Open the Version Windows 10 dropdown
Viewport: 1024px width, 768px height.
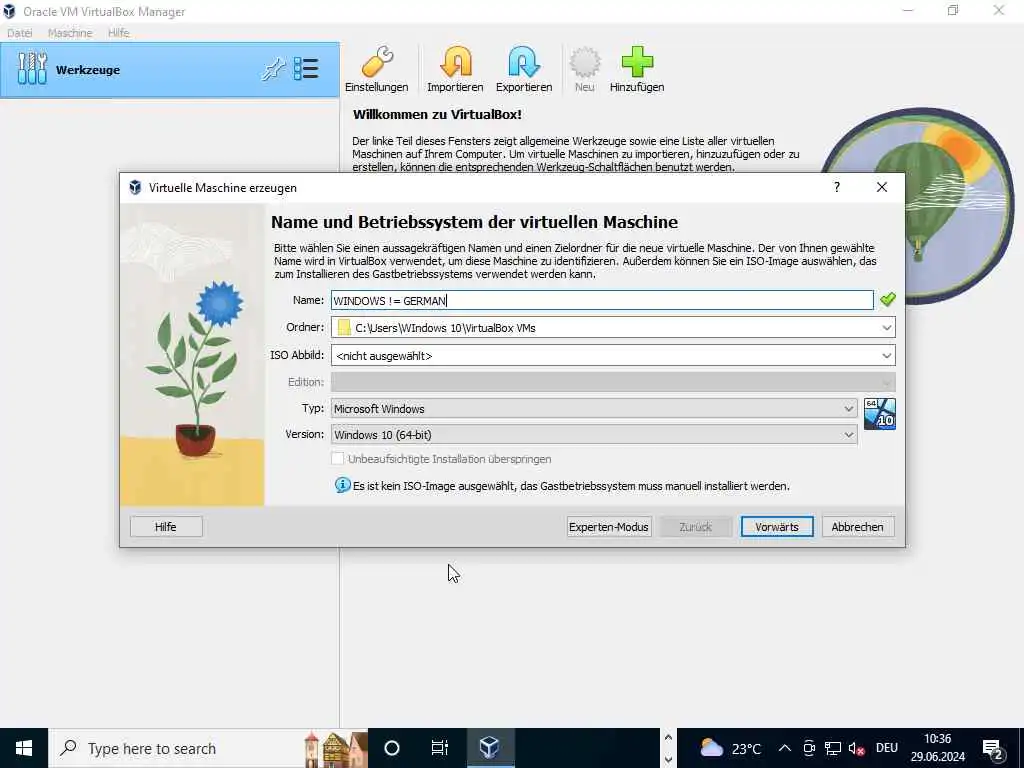coord(594,435)
